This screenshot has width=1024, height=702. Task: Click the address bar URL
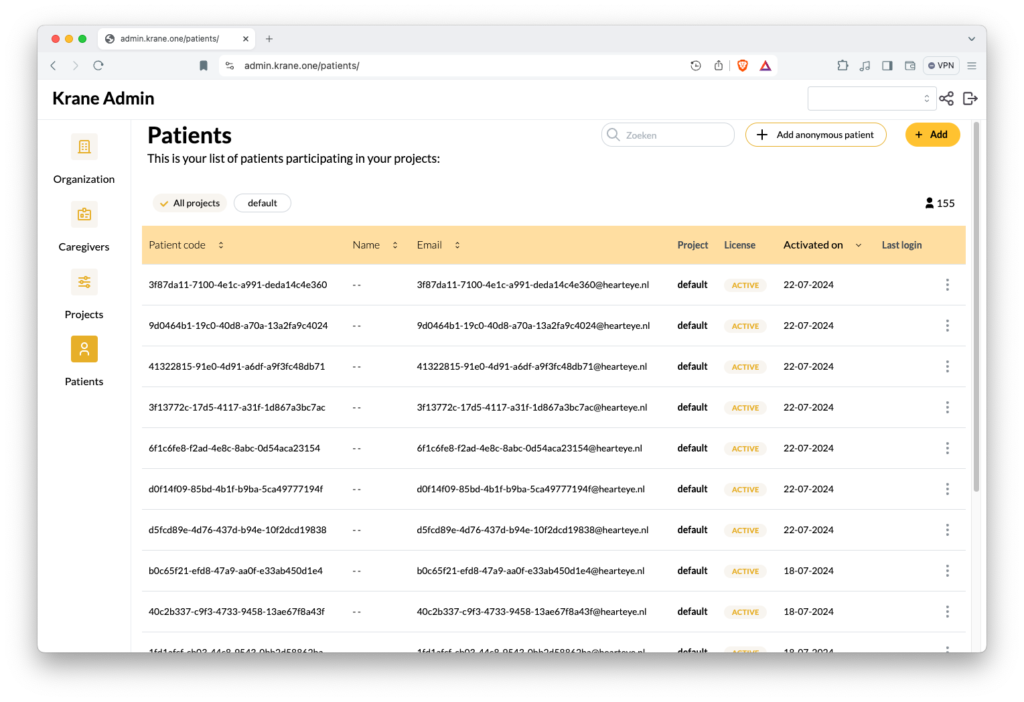(302, 65)
